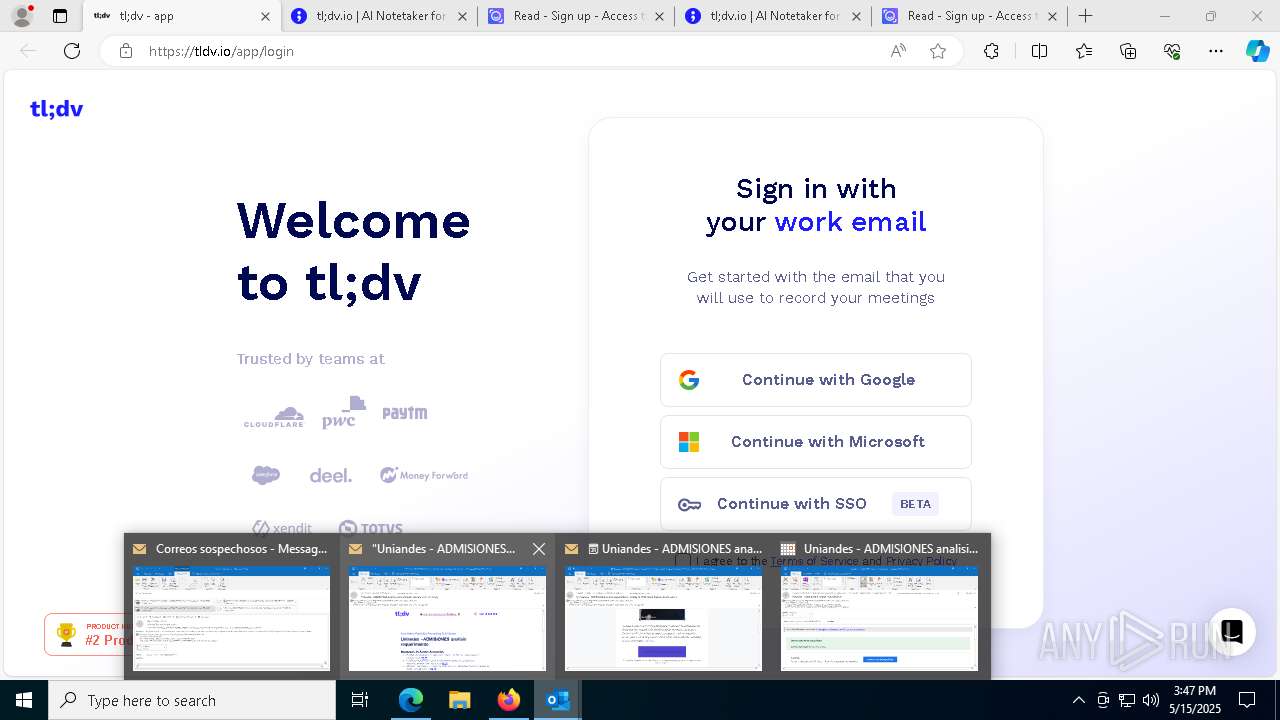
Task: Open the Copilot sidebar
Action: coord(1258,51)
